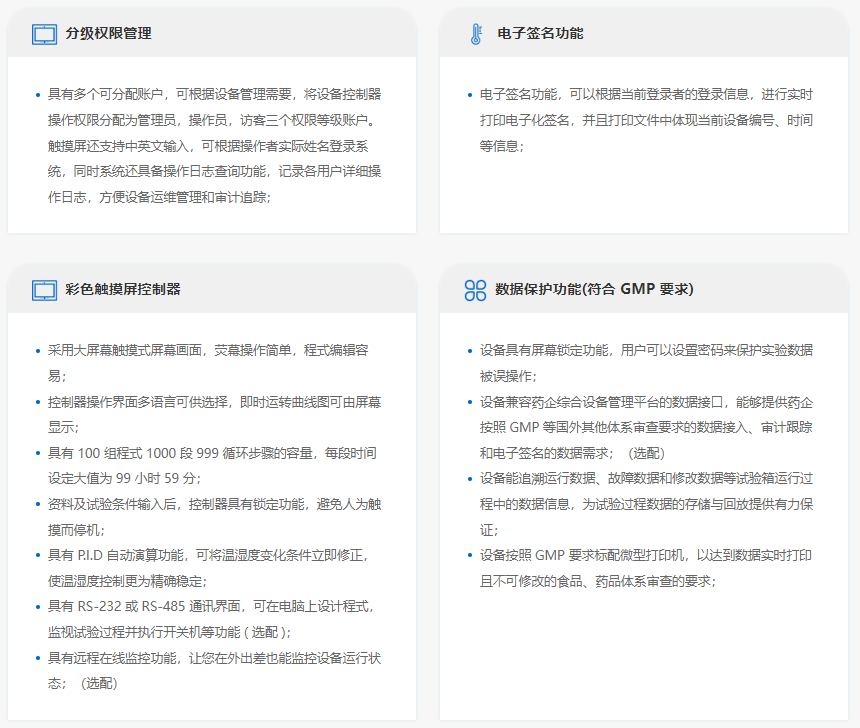Select the 电子签名功能 card heading

click(x=540, y=34)
